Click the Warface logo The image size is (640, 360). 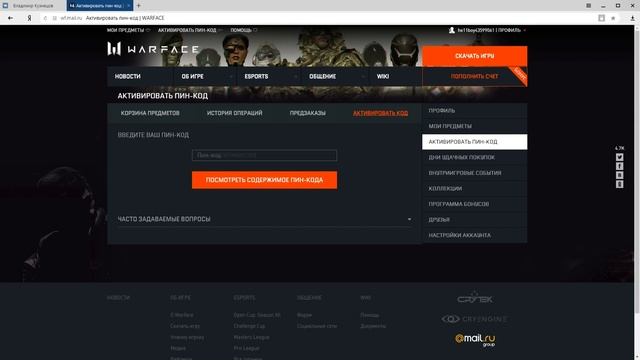tap(153, 49)
